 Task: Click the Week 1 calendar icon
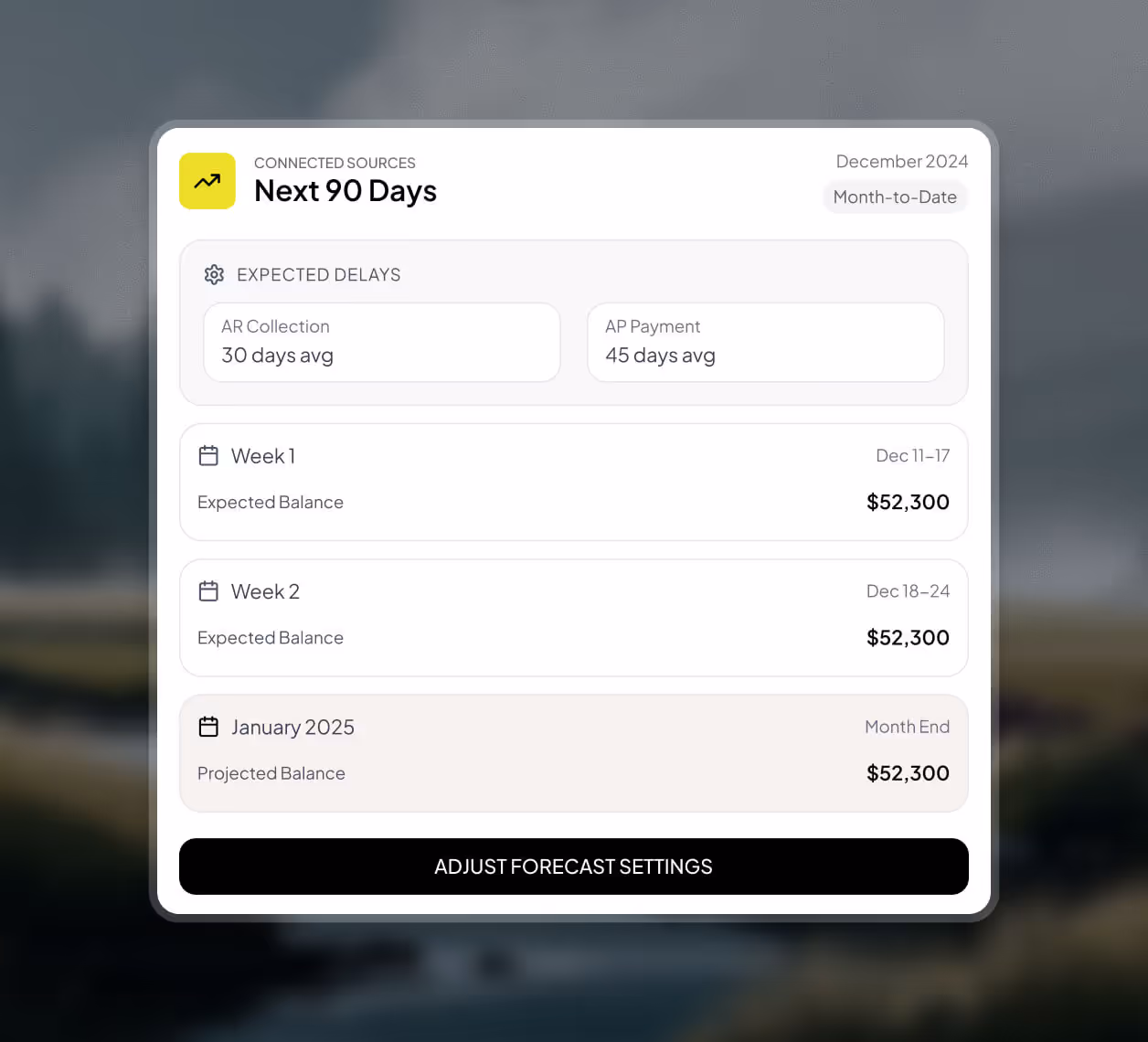tap(208, 455)
